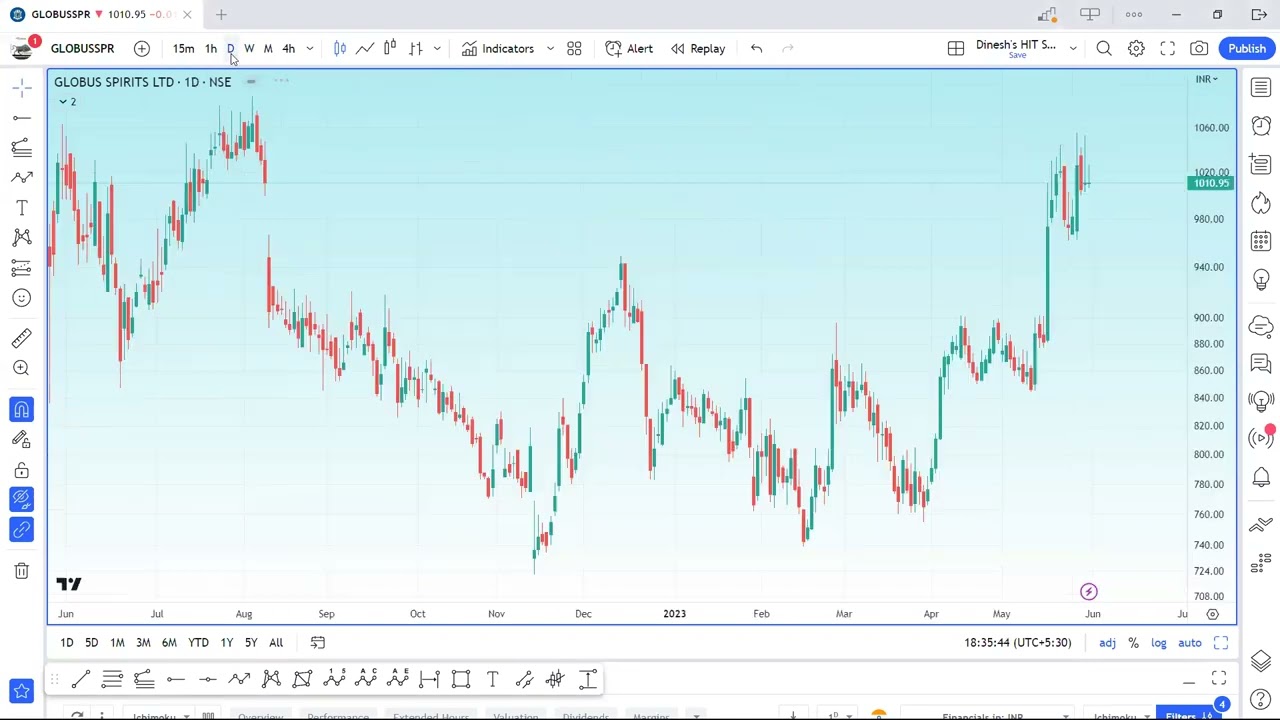Select bars chart style
This screenshot has width=1280, height=720.
(415, 48)
